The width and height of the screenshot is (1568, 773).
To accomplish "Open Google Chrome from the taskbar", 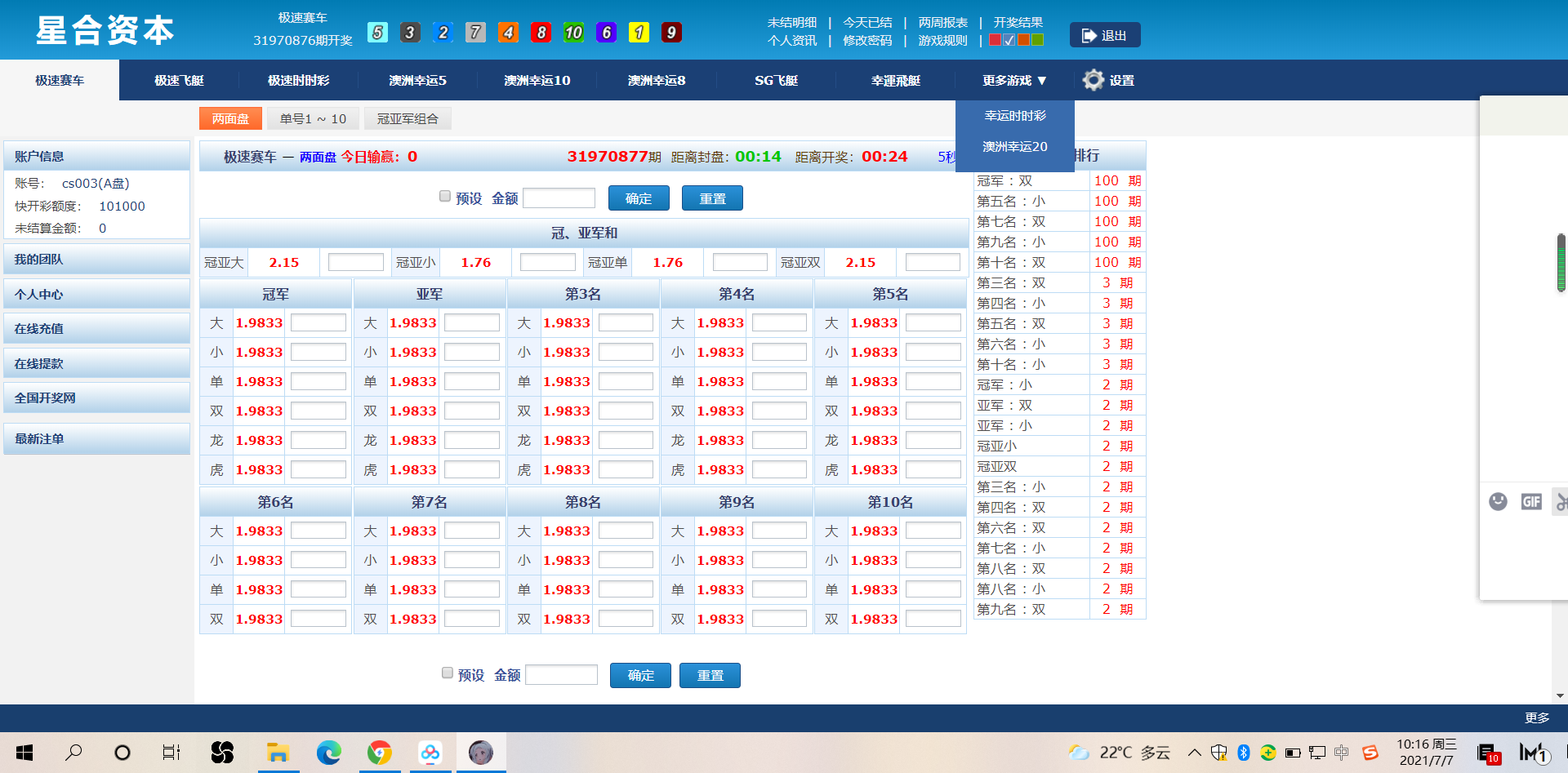I will pyautogui.click(x=379, y=752).
